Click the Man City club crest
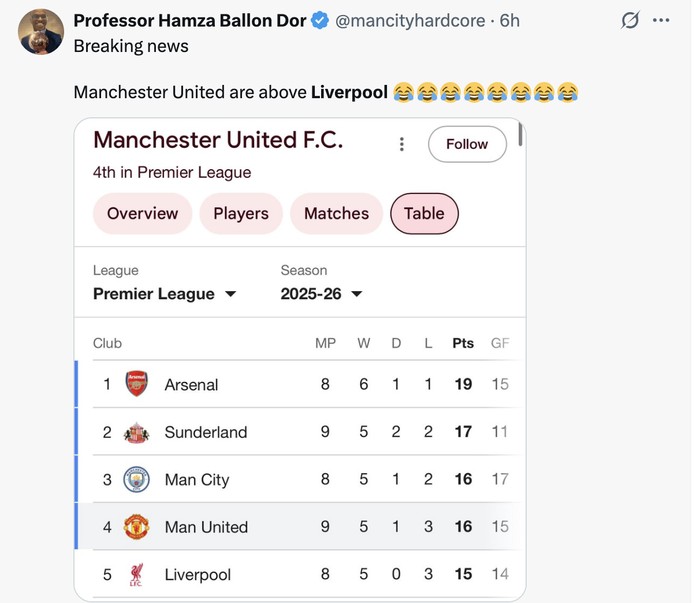The width and height of the screenshot is (700, 603). point(136,480)
